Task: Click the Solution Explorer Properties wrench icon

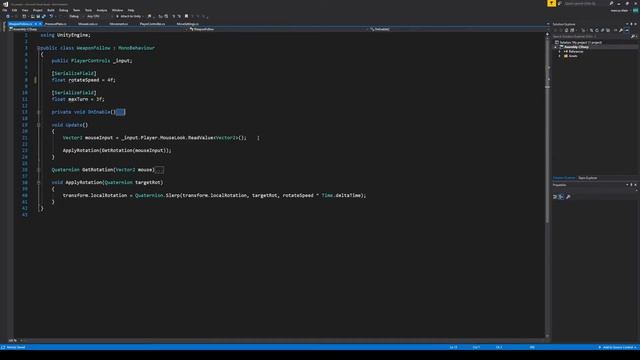Action: [x=621, y=30]
